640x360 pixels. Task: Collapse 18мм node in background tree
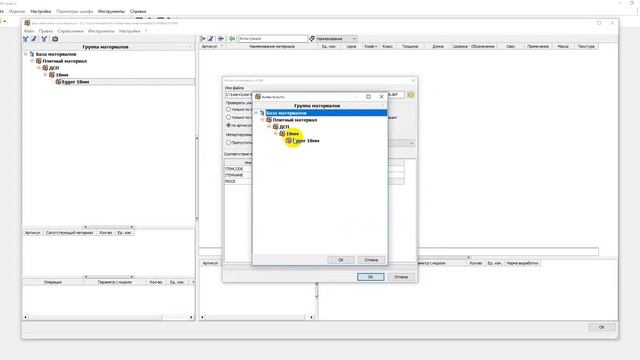[x=45, y=75]
